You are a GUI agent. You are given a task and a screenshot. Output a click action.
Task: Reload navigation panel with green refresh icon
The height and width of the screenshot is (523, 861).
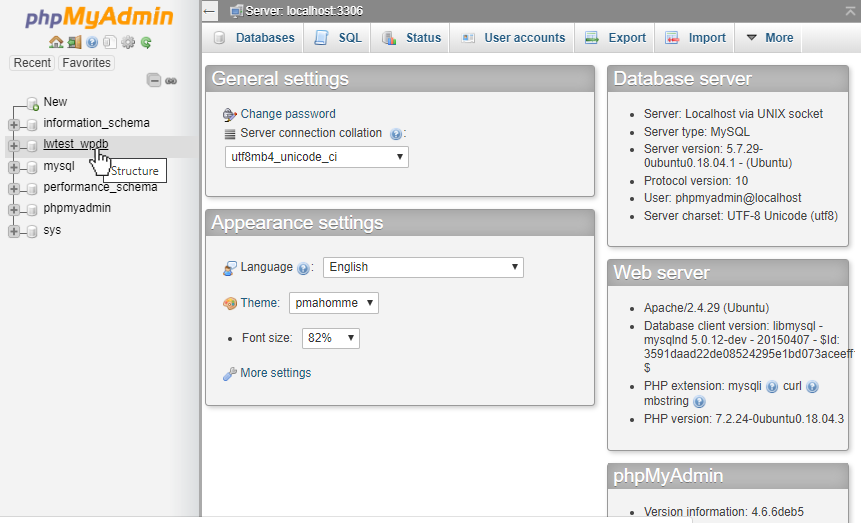point(146,43)
